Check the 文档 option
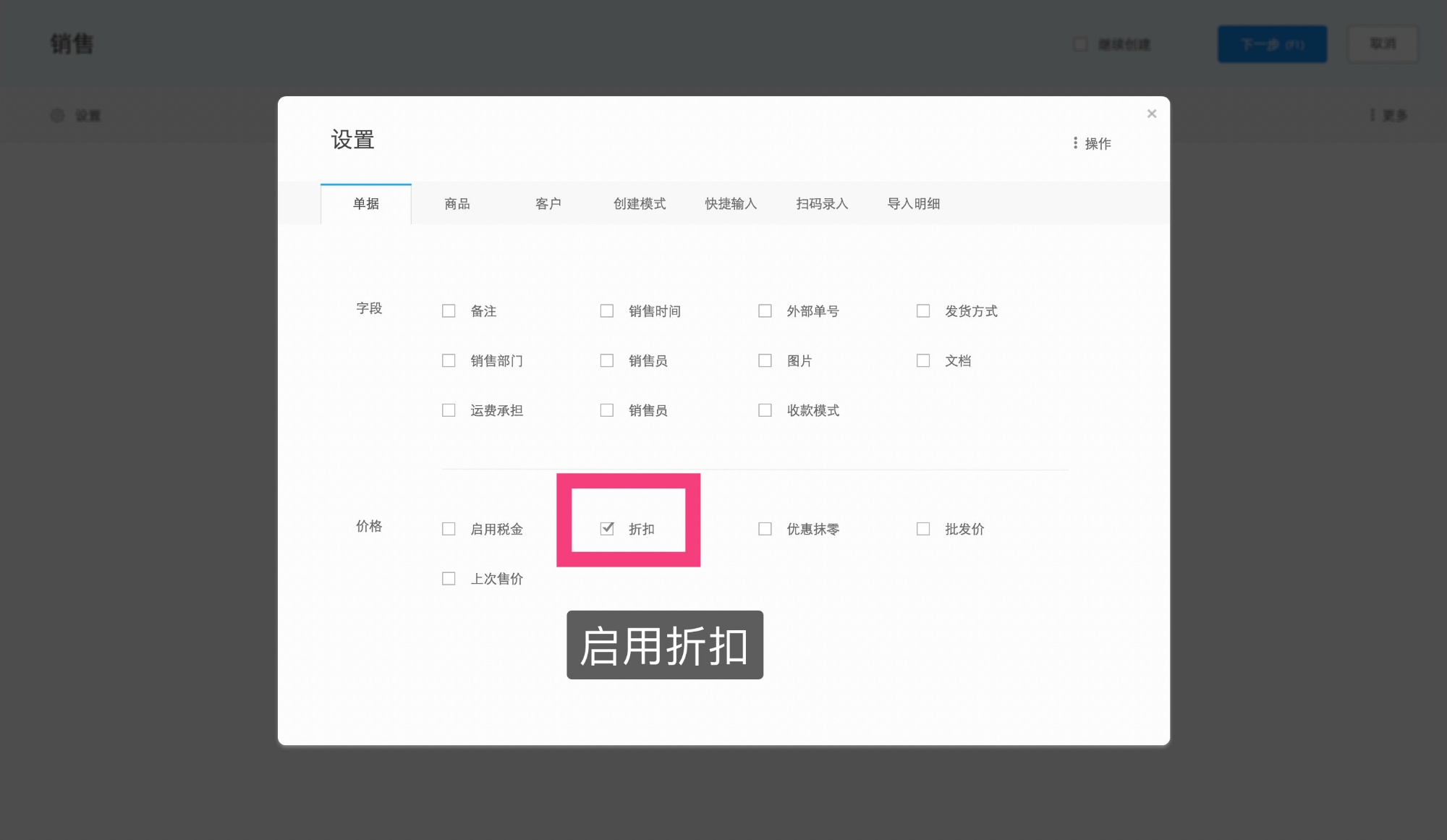 [923, 360]
